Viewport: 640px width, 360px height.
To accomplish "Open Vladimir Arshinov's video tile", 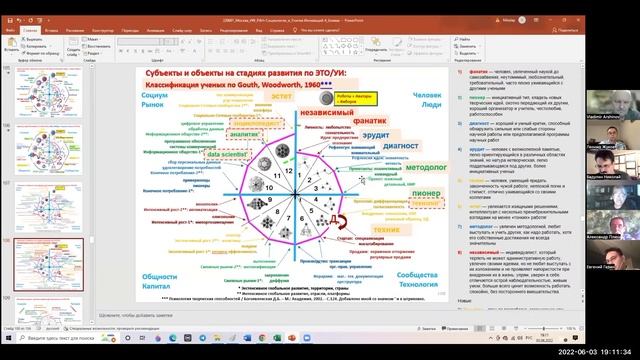I will [613, 105].
